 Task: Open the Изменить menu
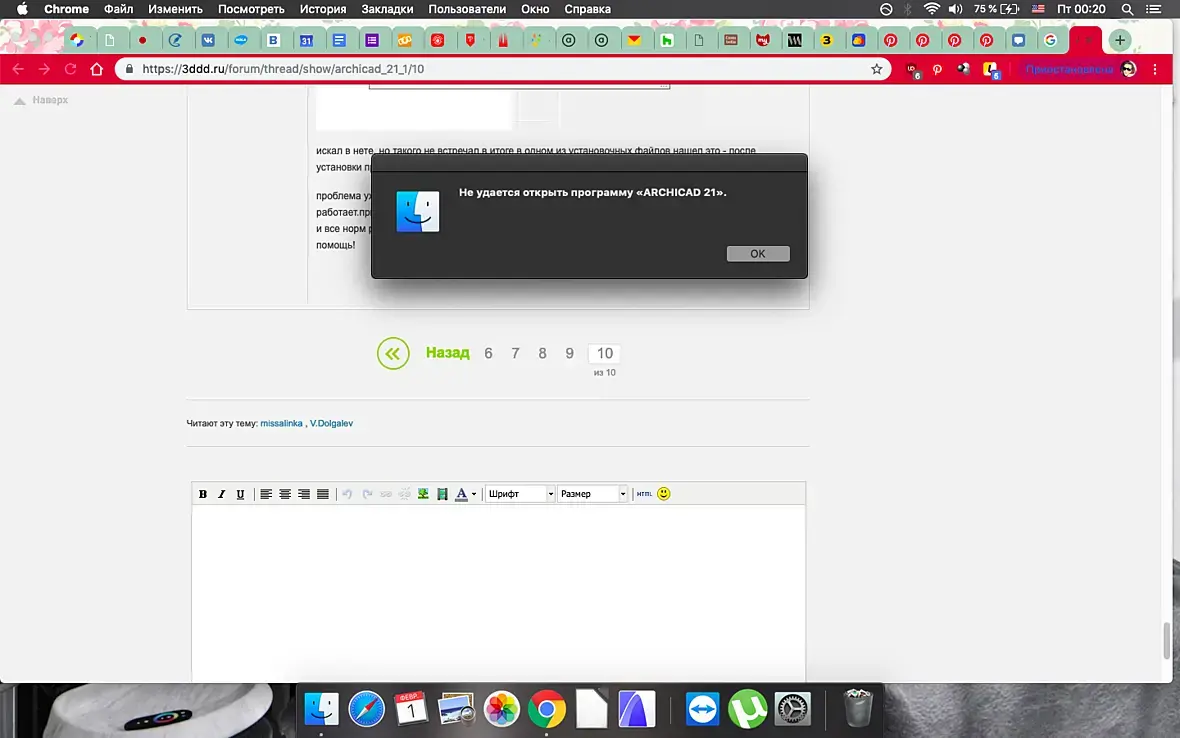click(x=175, y=9)
